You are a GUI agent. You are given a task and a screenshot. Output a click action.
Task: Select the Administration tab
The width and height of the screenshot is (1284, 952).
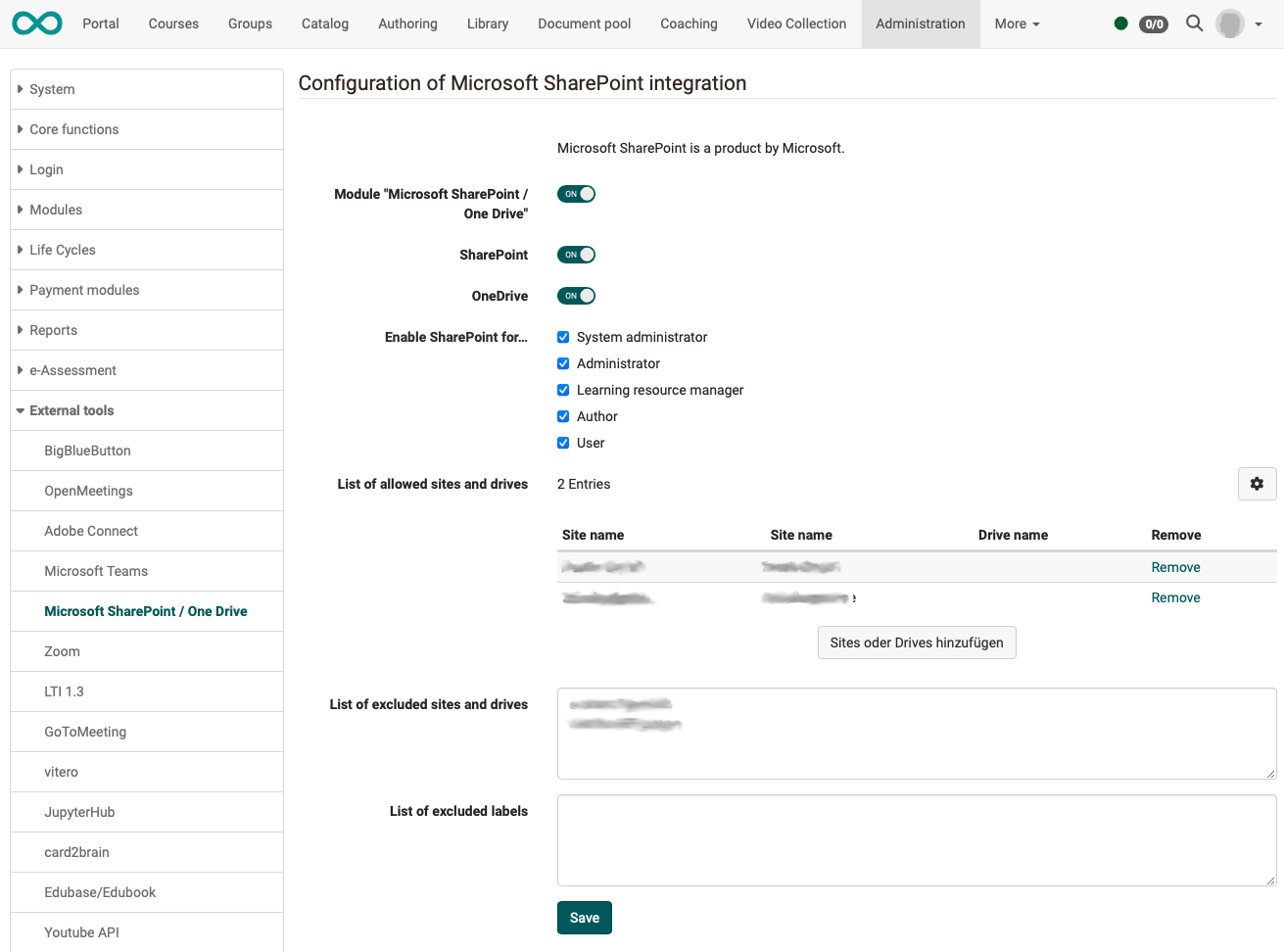point(921,24)
